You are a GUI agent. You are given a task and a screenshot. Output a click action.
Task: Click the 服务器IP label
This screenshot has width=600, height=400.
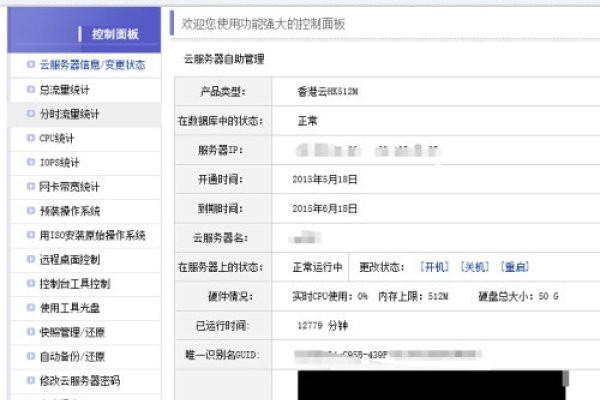(x=220, y=150)
